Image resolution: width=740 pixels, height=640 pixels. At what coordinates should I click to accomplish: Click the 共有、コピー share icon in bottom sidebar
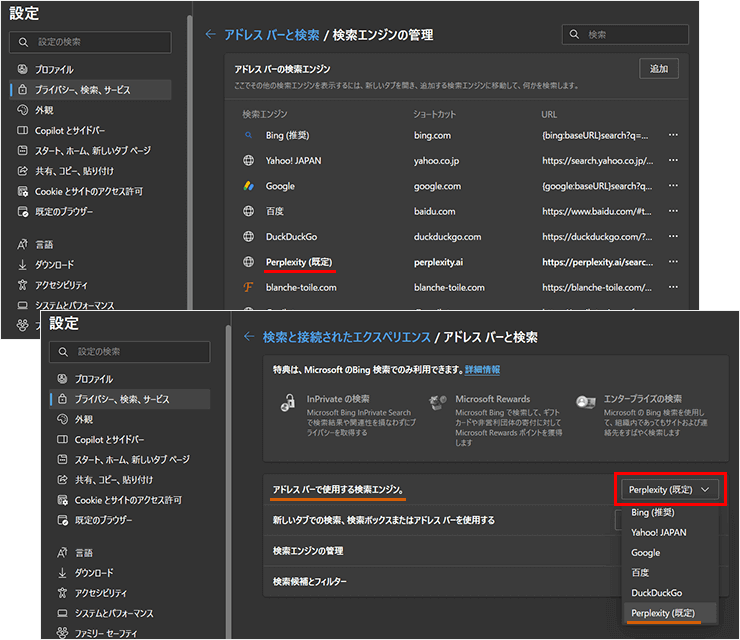point(62,480)
